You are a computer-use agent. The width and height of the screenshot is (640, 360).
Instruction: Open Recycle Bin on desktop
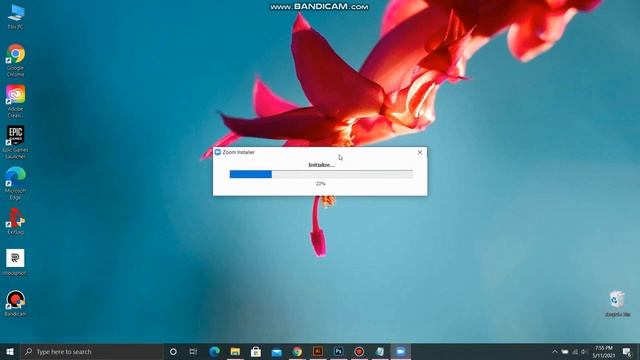point(617,303)
